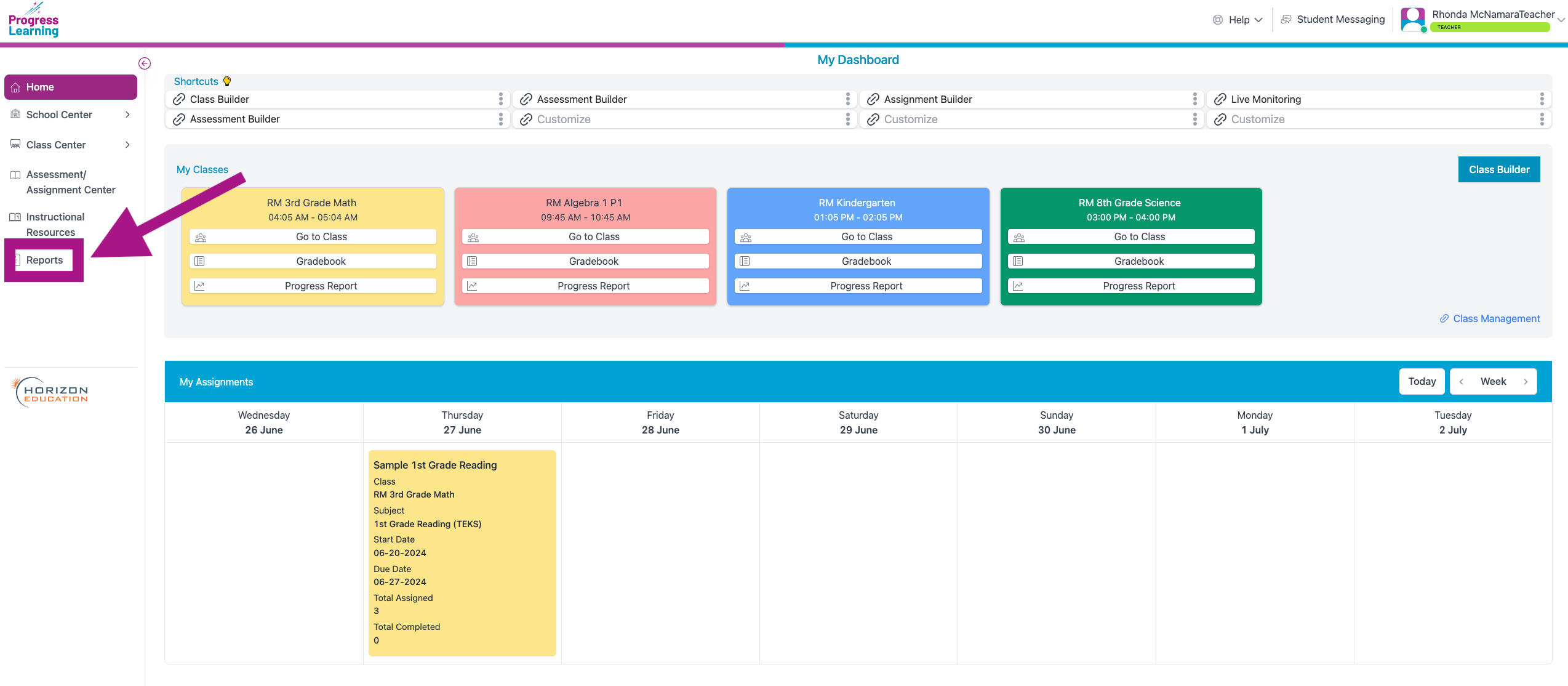The height and width of the screenshot is (686, 1568).
Task: Open the kebab menu on the Class Builder shortcut
Action: coord(500,99)
